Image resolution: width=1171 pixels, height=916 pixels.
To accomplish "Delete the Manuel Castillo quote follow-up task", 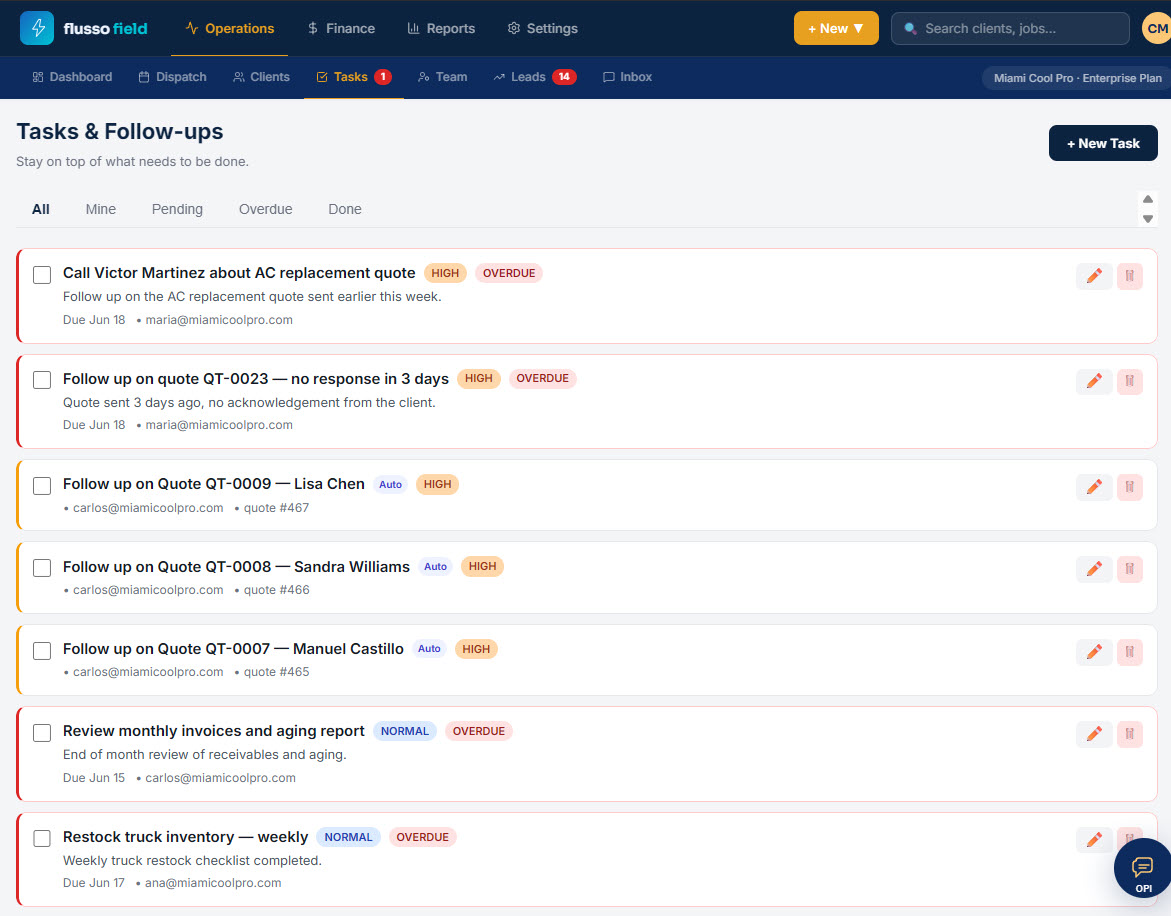I will coord(1129,652).
